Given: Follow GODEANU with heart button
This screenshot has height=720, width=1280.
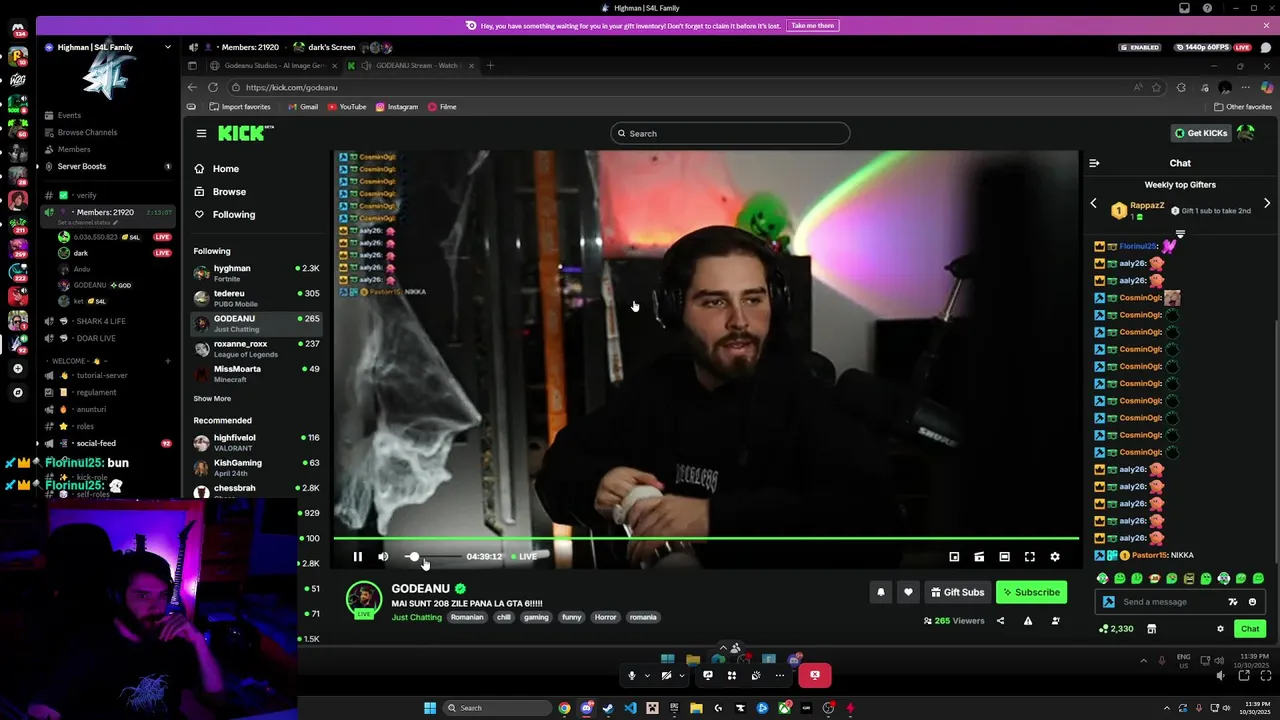Looking at the screenshot, I should coord(908,592).
